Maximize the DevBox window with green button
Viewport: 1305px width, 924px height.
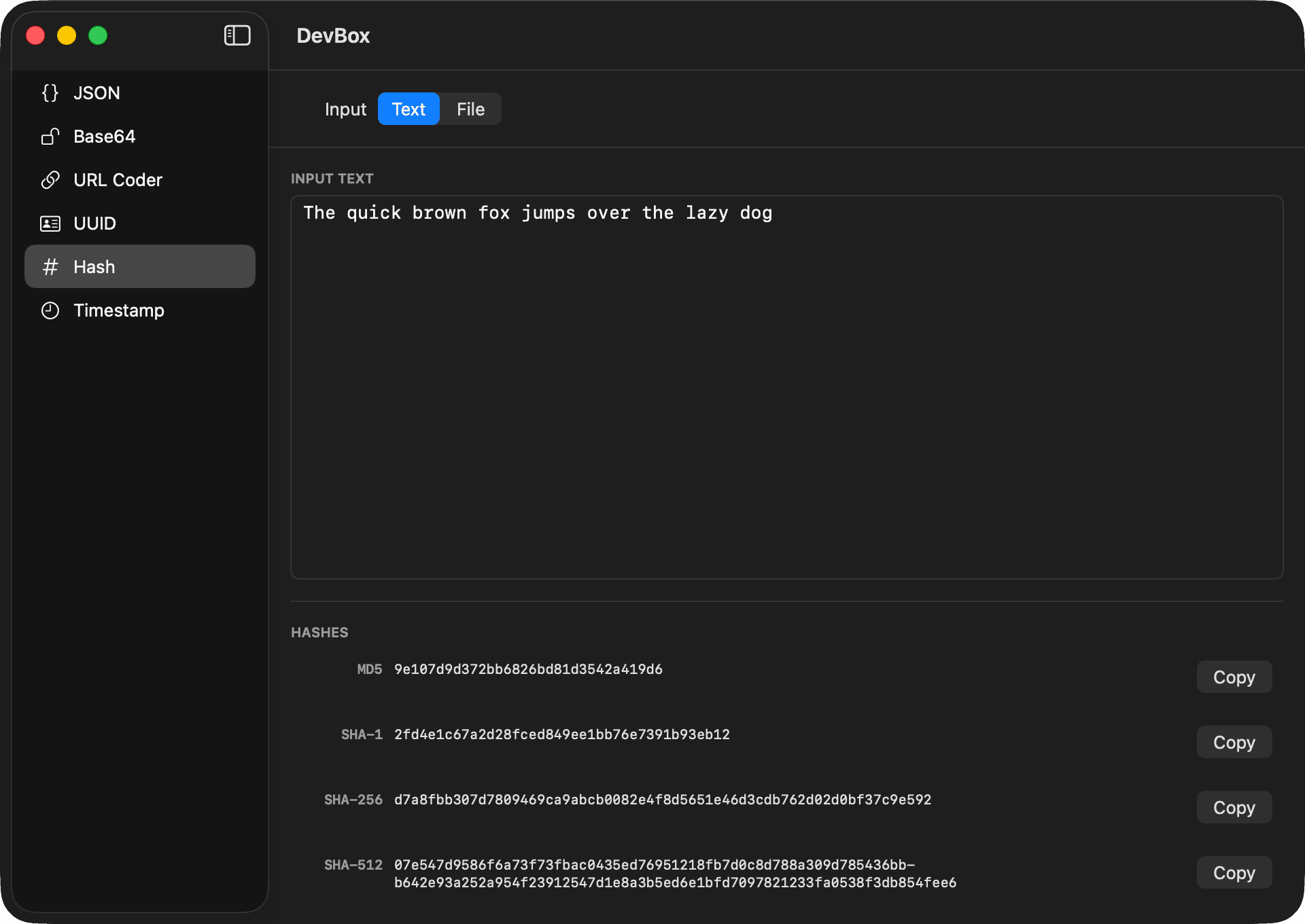(x=98, y=35)
